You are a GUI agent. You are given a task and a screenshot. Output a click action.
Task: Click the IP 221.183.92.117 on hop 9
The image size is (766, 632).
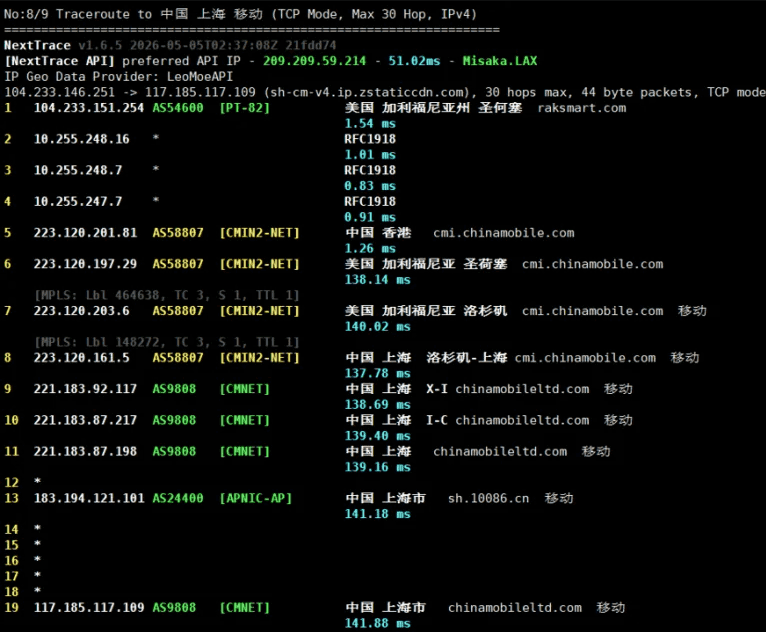click(85, 389)
